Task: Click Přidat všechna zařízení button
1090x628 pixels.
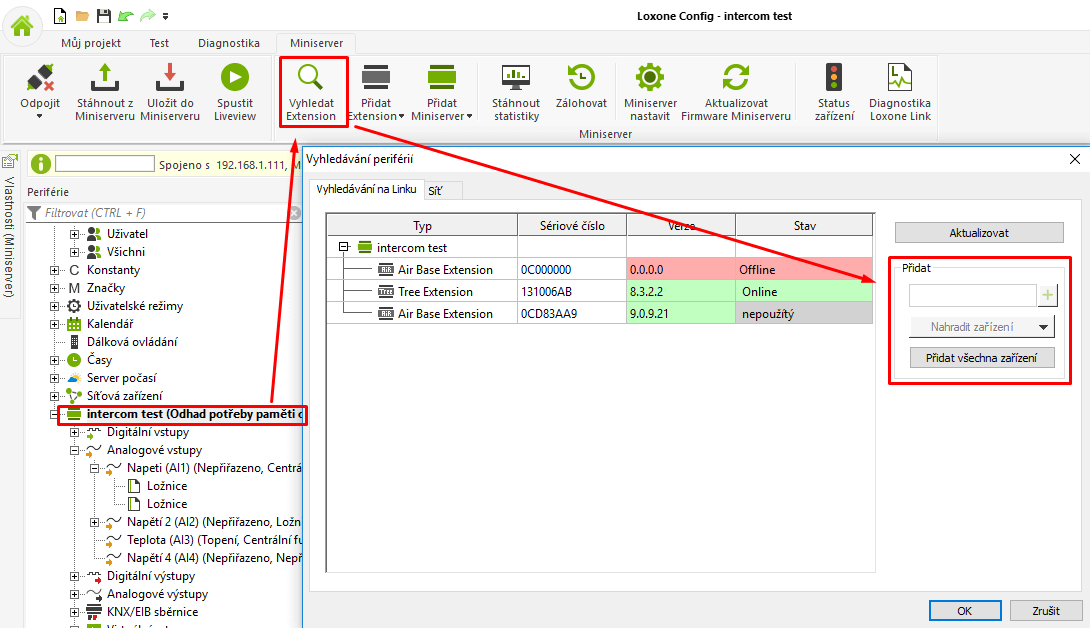Action: (982, 358)
